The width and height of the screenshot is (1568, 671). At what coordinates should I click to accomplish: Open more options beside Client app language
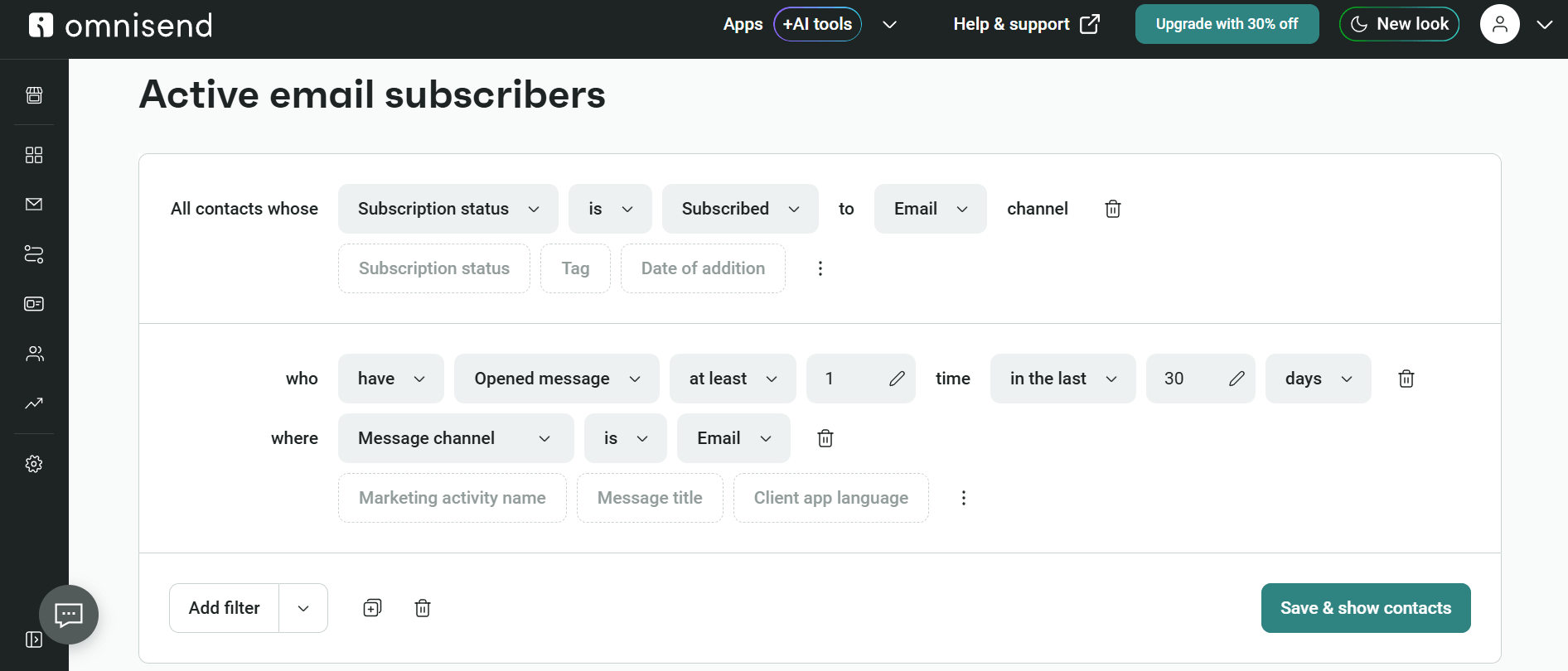(964, 498)
